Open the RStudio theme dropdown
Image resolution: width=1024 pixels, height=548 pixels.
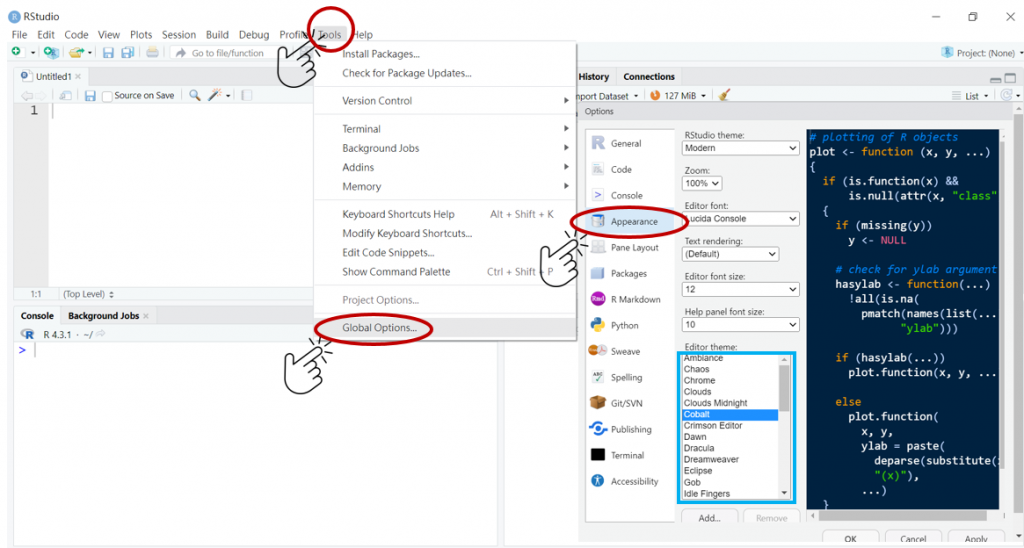tap(741, 148)
